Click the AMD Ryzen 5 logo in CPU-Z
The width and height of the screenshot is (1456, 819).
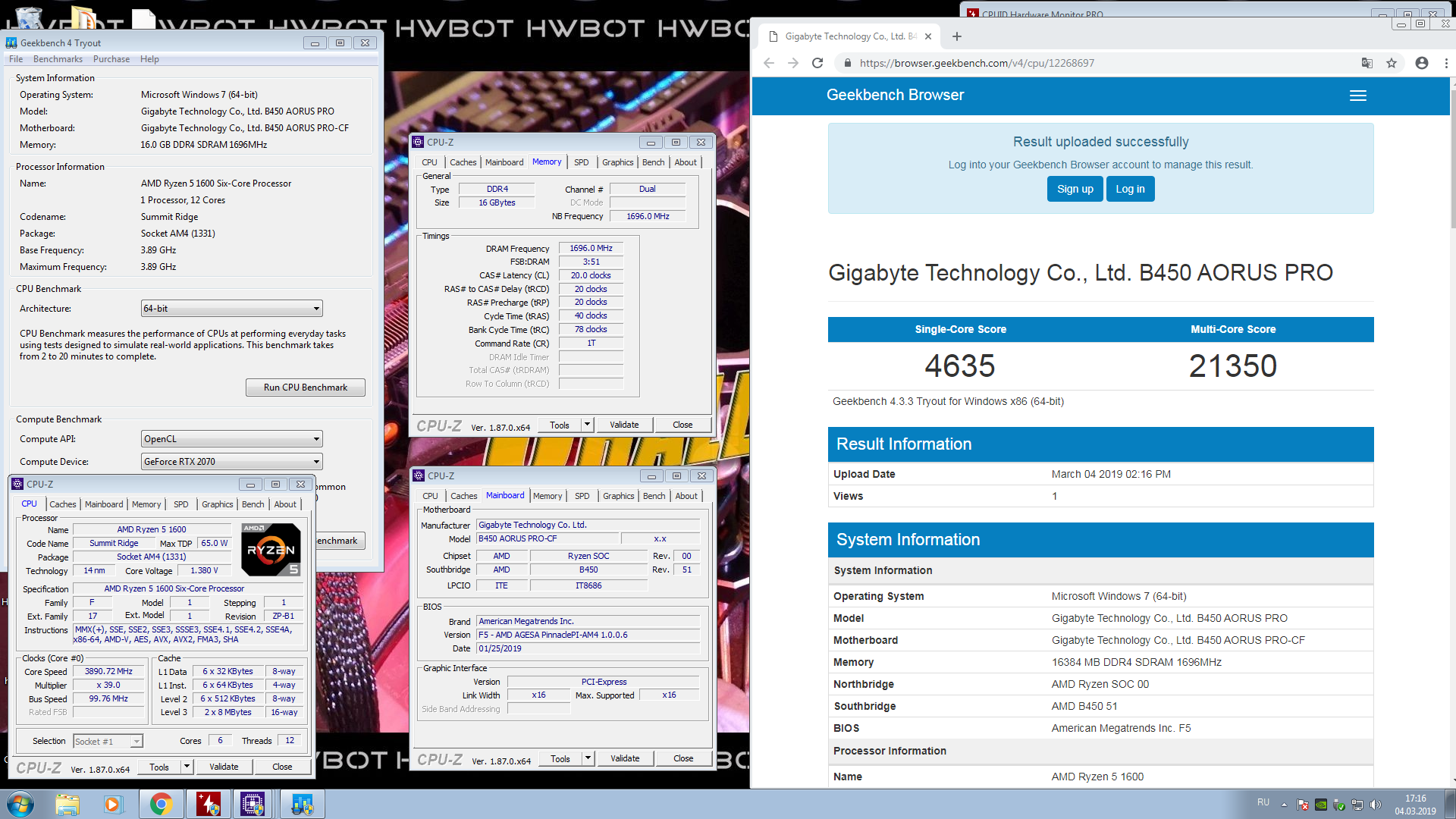[x=271, y=550]
